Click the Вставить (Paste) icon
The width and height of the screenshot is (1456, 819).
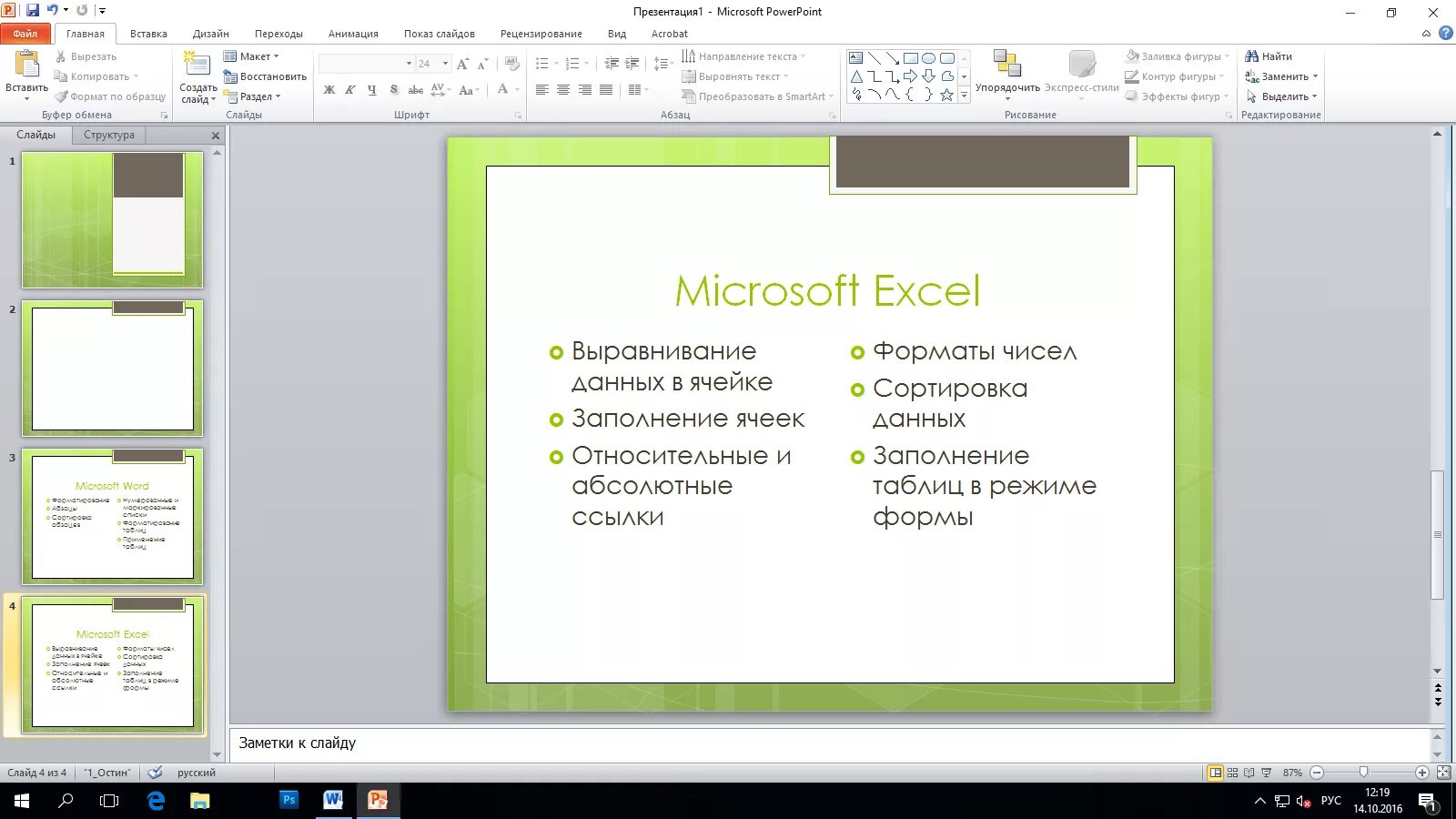[26, 65]
